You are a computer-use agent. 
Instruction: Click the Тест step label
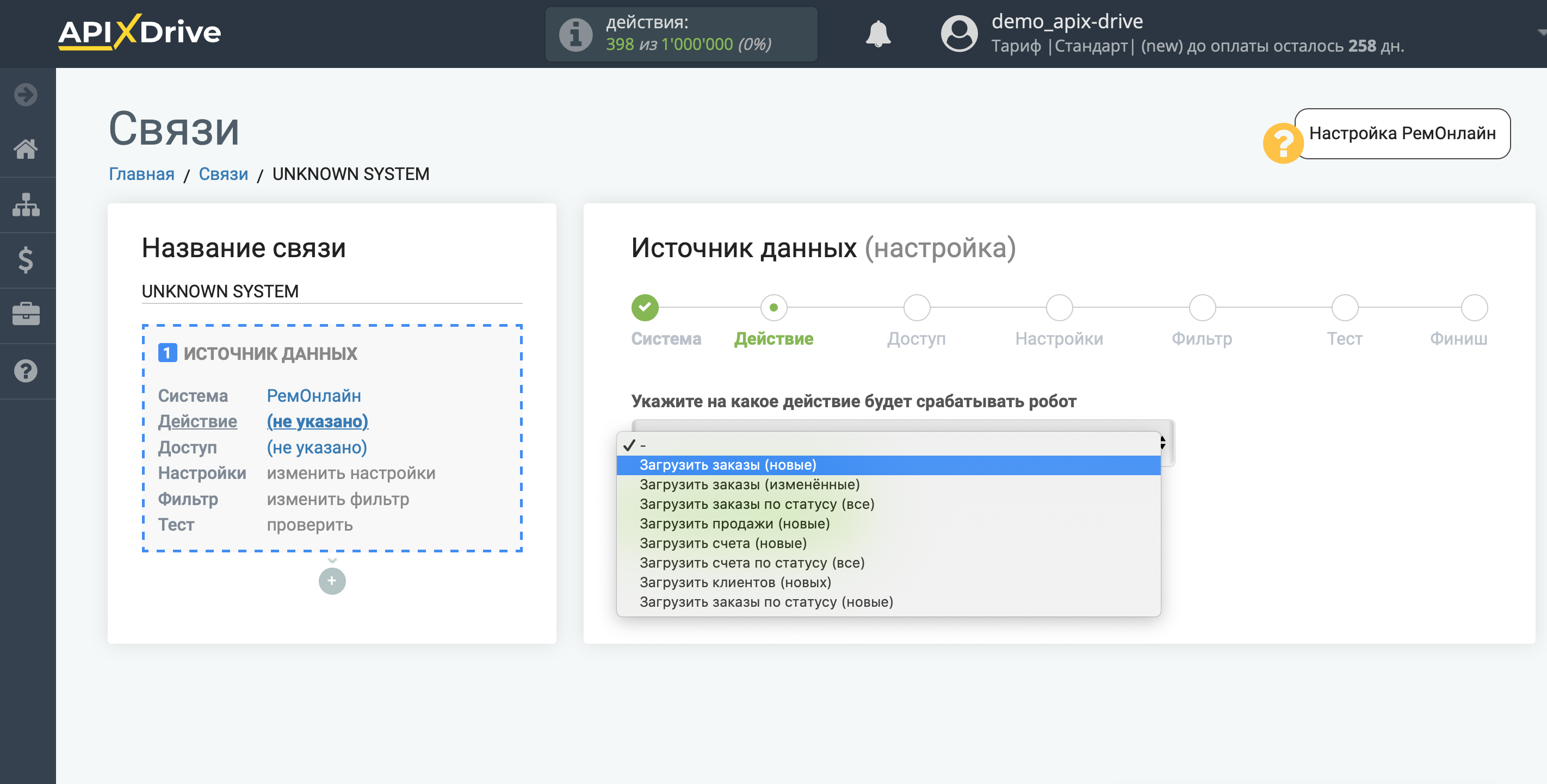point(1345,339)
